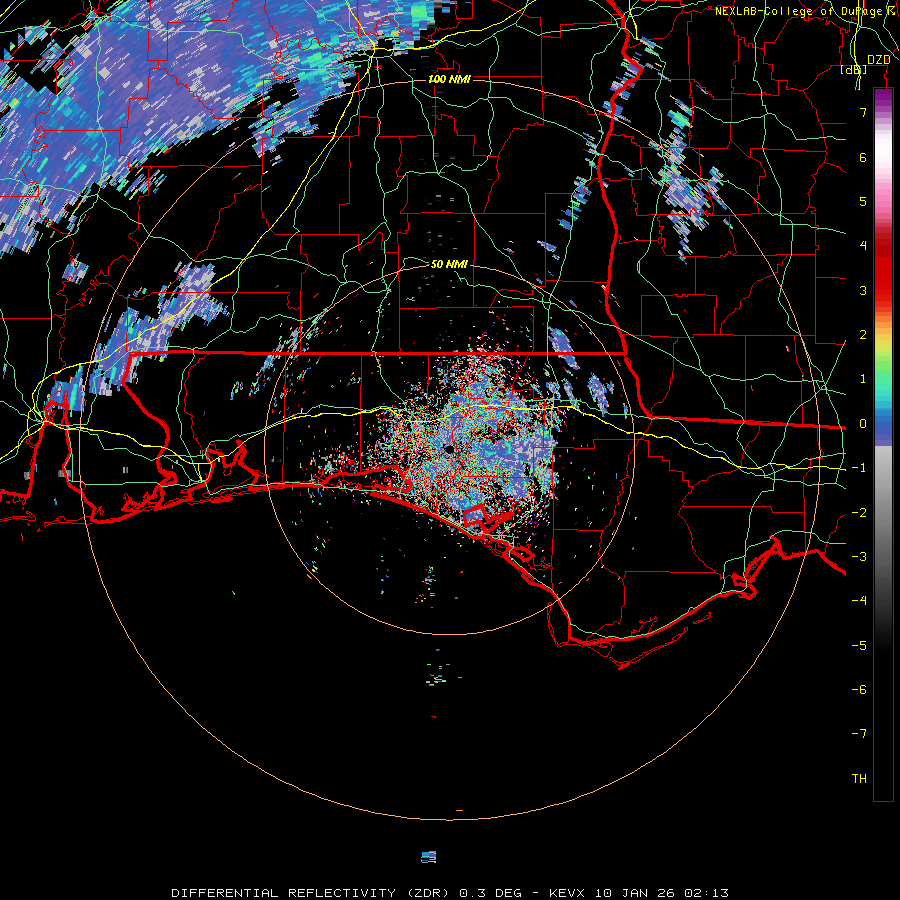Screen dimensions: 900x900
Task: Click the "6" value on the color scale
Action: [863, 157]
